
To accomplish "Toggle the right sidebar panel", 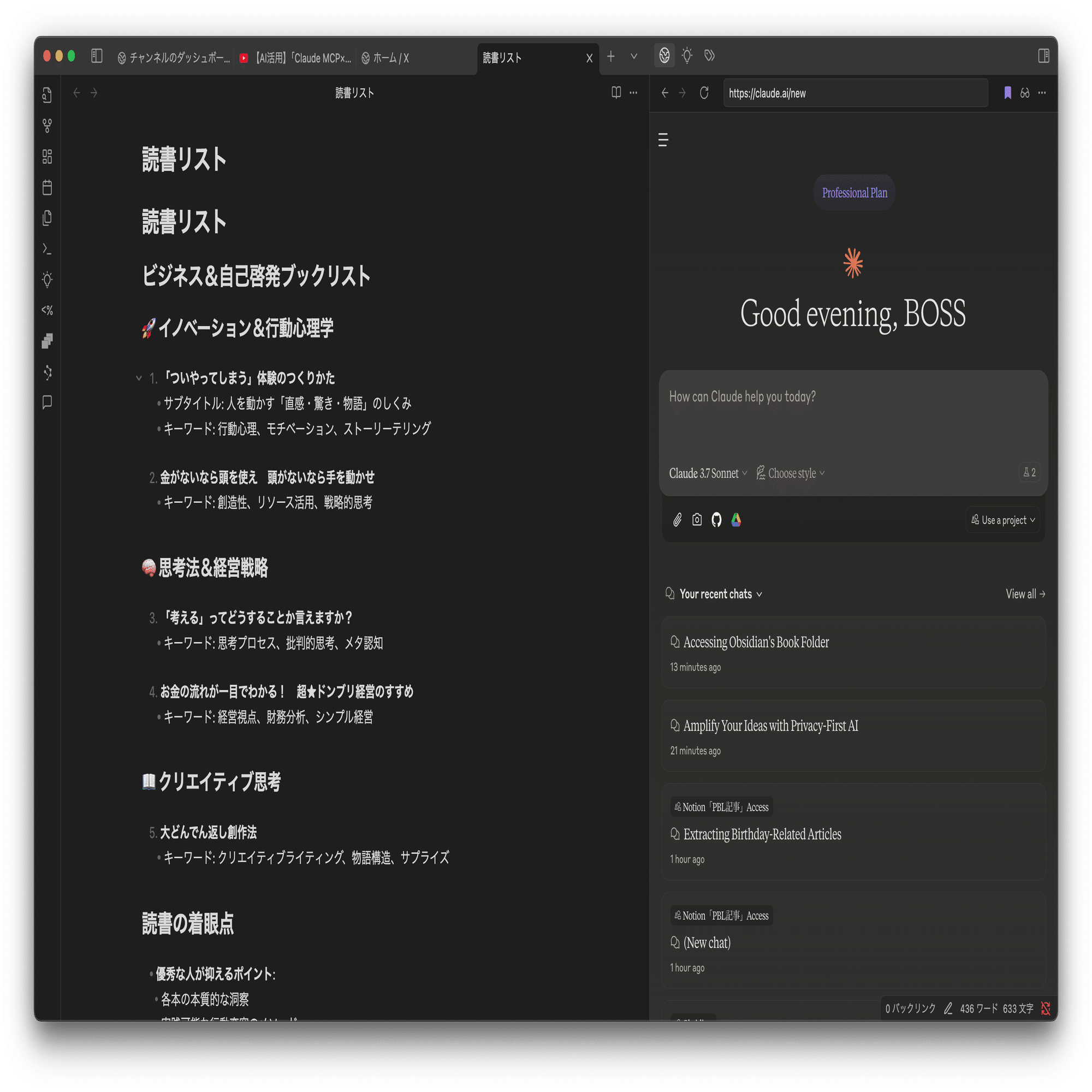I will 1043,56.
